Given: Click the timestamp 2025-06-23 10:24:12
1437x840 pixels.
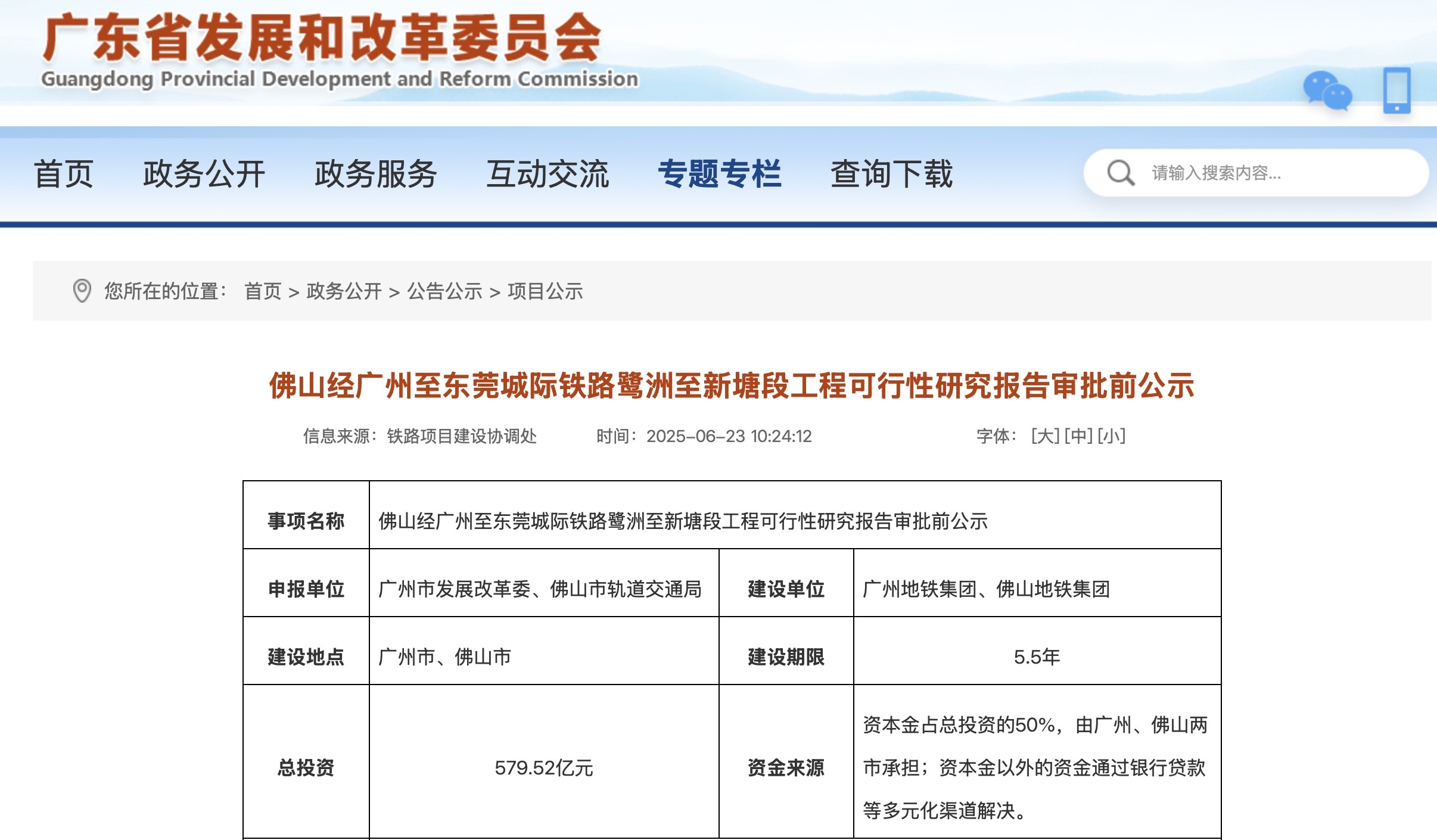Looking at the screenshot, I should pyautogui.click(x=729, y=436).
